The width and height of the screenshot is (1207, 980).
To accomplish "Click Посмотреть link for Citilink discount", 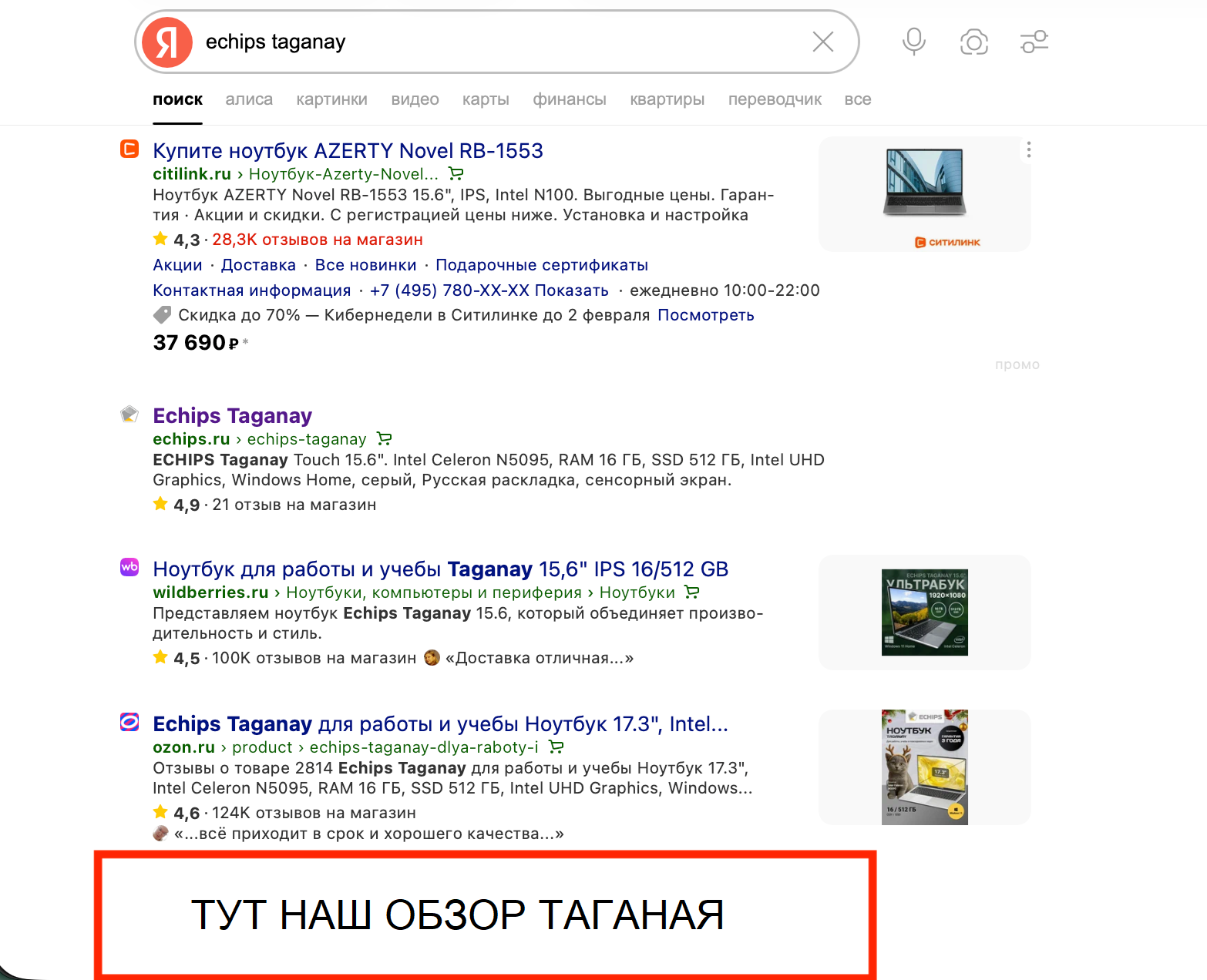I will pos(705,315).
